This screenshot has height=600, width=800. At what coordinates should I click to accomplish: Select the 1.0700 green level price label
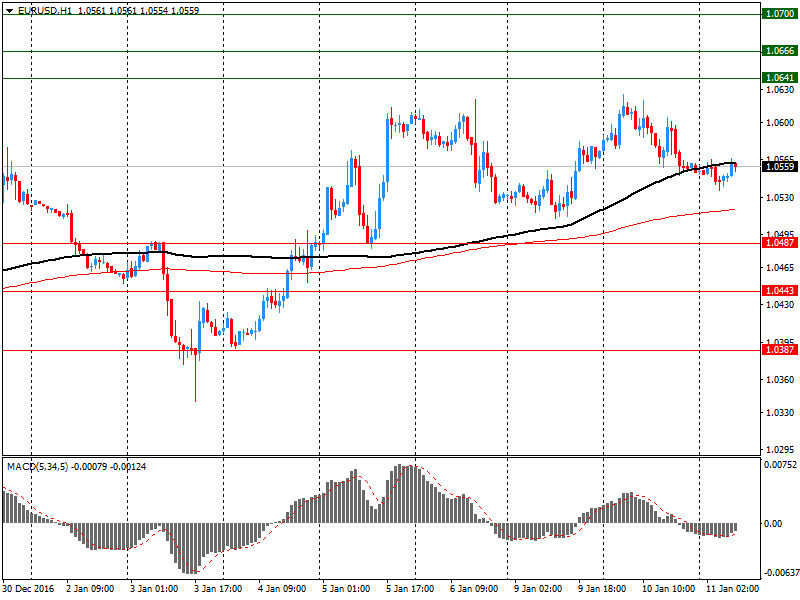pyautogui.click(x=780, y=14)
